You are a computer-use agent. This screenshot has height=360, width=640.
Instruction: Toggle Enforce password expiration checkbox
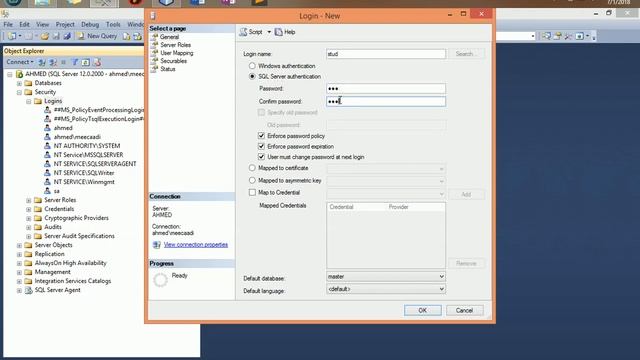(x=261, y=146)
